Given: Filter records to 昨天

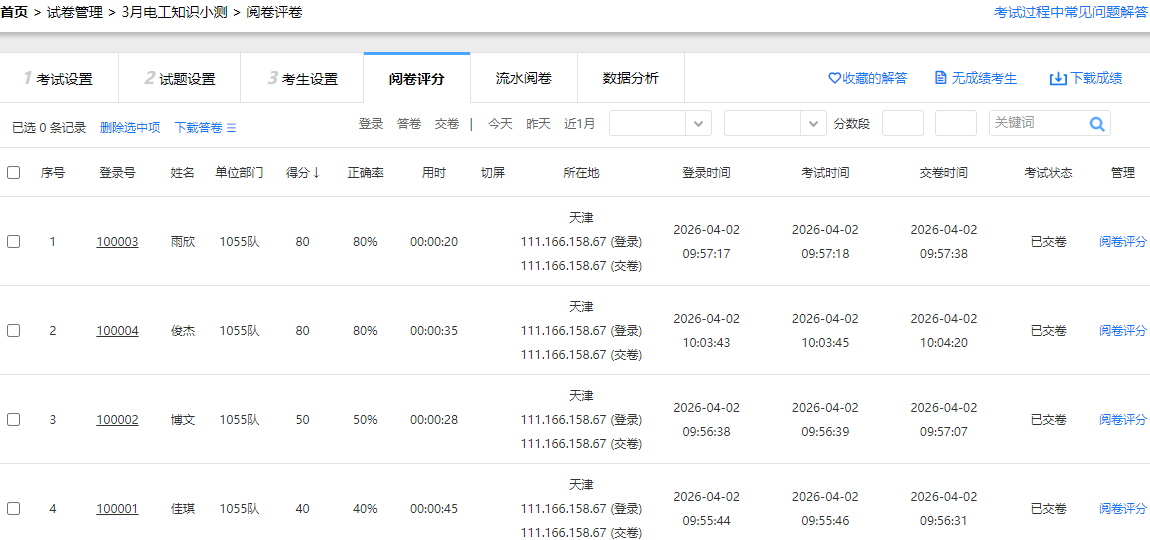Looking at the screenshot, I should coord(538,124).
